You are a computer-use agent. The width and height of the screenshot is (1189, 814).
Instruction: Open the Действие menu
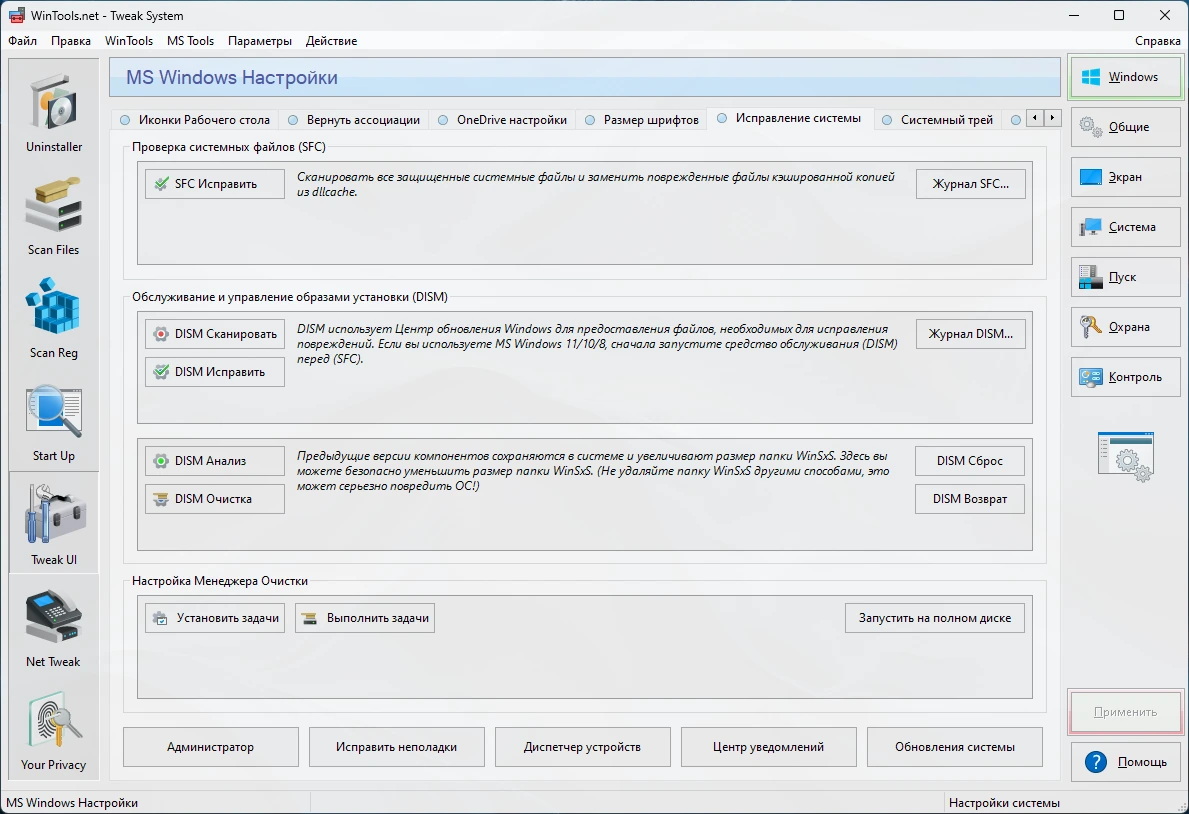click(331, 41)
